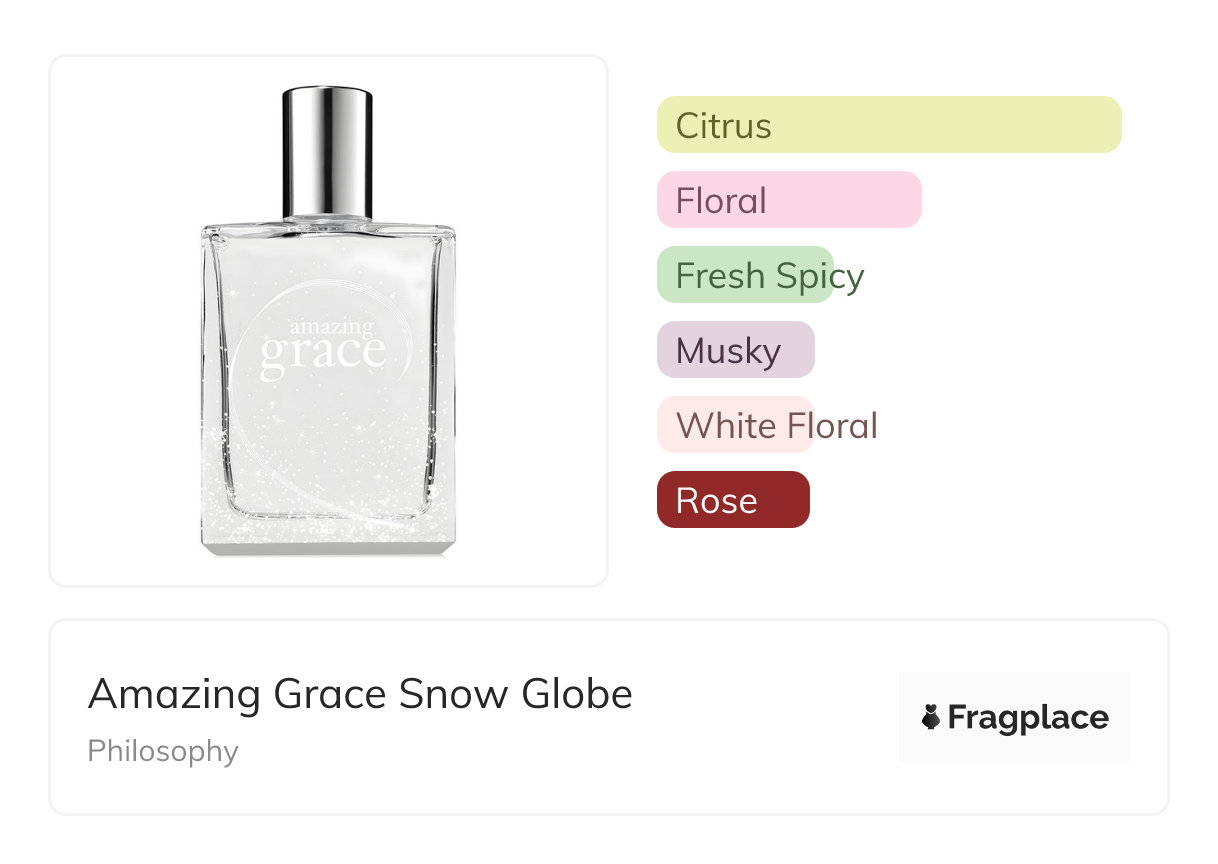This screenshot has width=1218, height=864.
Task: Open the Amazing Grace Snow Globe title
Action: pos(360,693)
